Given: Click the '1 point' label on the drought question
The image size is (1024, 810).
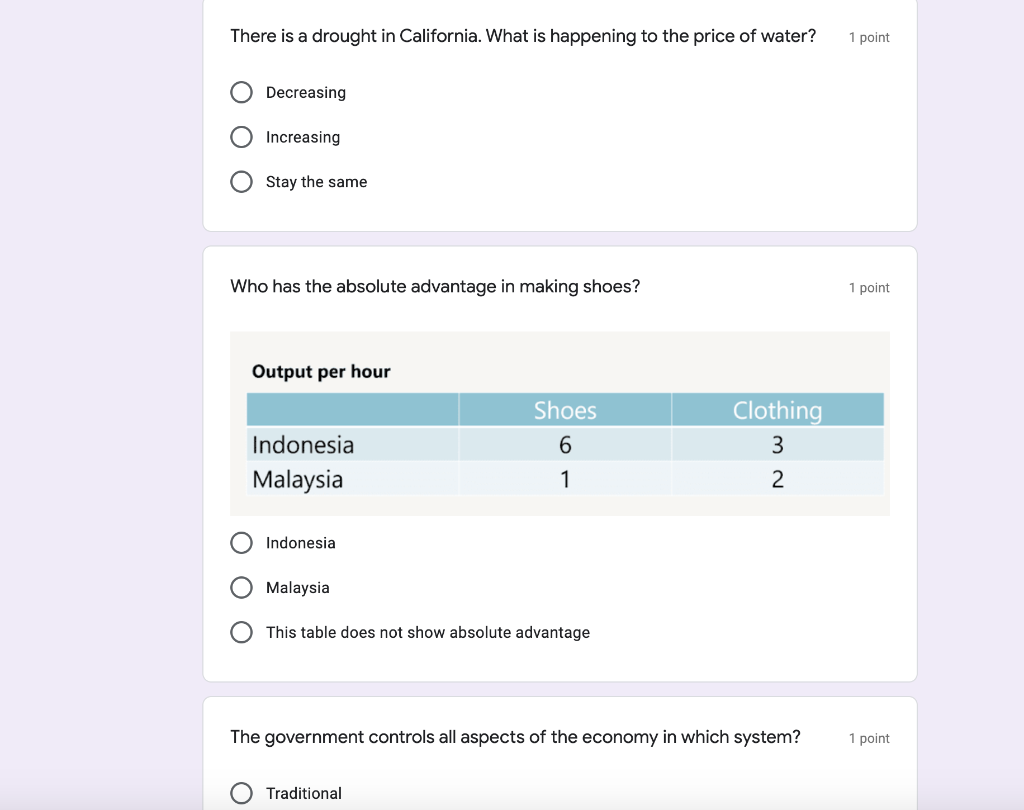Looking at the screenshot, I should point(869,38).
